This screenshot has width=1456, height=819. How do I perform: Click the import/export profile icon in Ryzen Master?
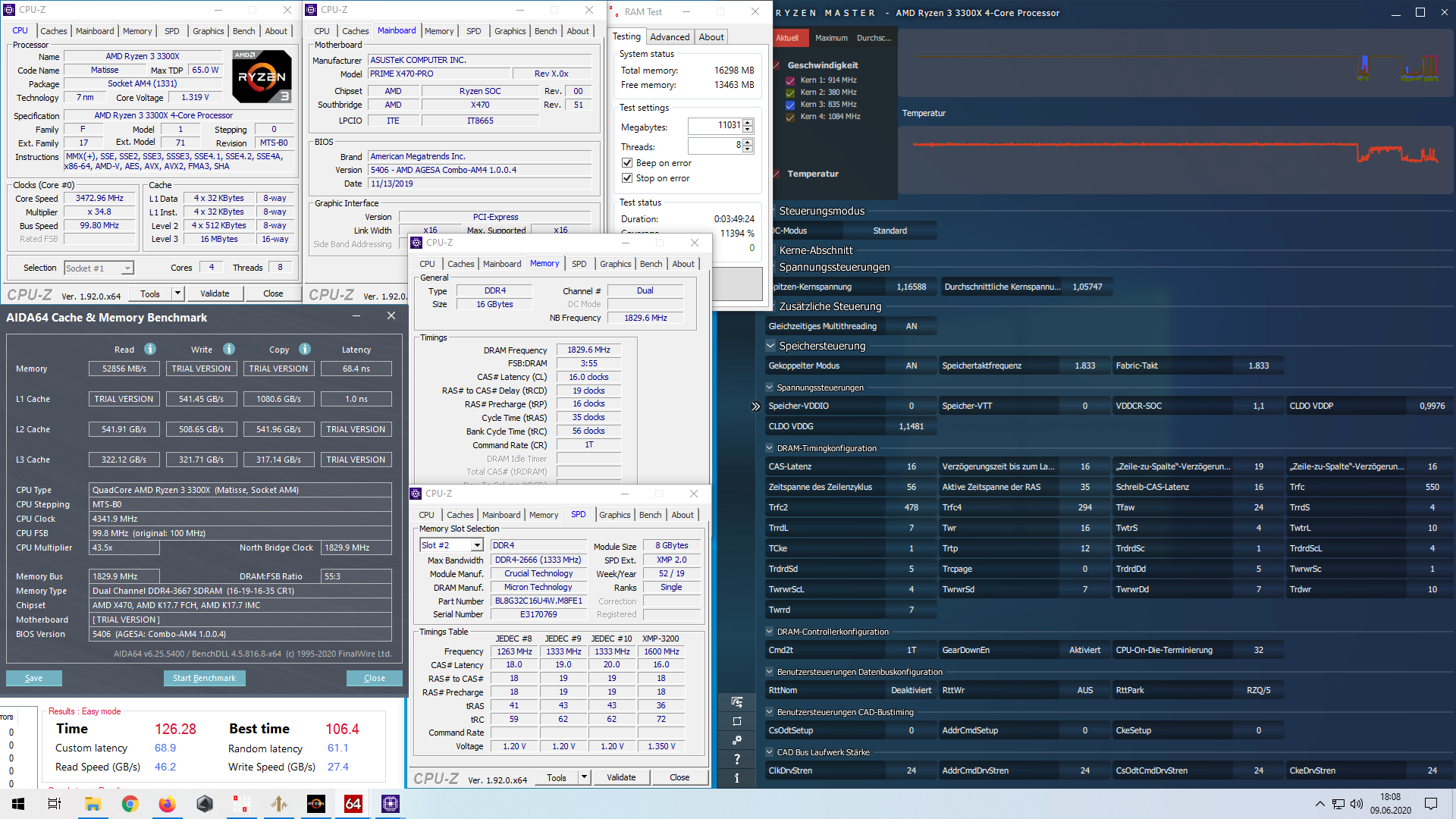(x=736, y=702)
